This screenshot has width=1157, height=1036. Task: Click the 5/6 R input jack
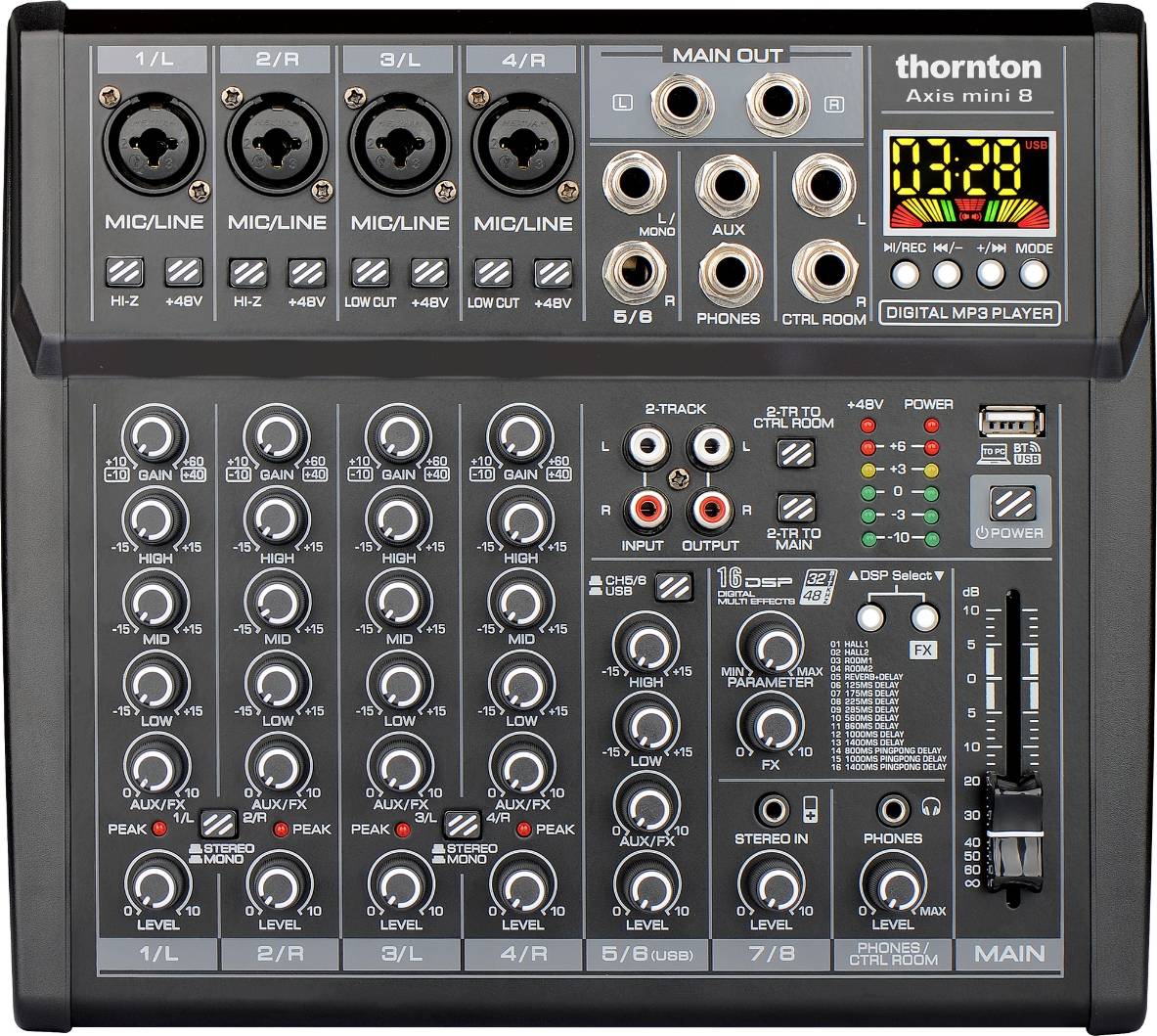click(634, 272)
